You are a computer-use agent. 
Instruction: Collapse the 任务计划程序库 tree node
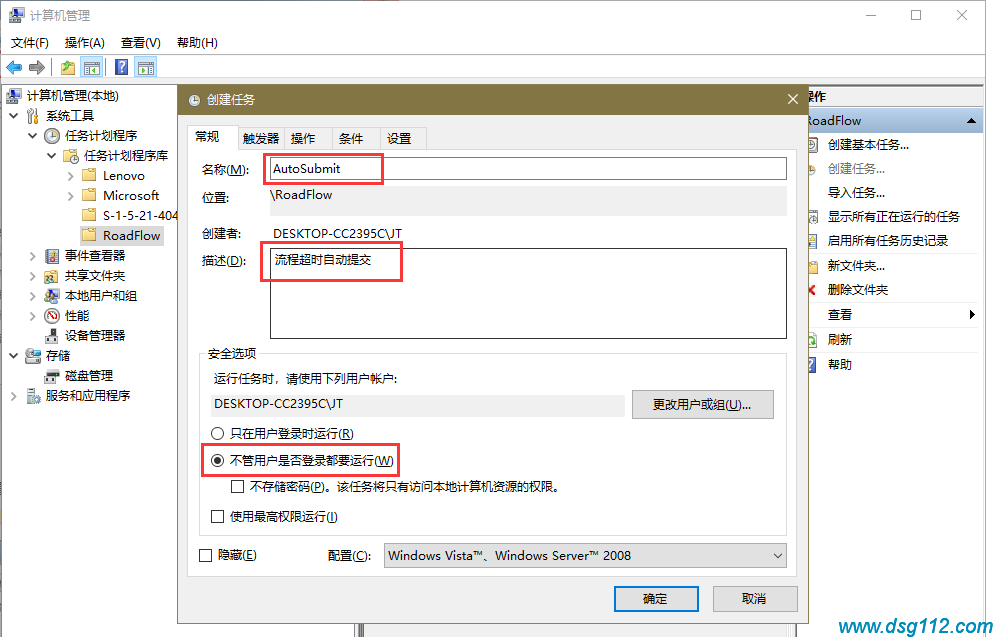(x=51, y=156)
